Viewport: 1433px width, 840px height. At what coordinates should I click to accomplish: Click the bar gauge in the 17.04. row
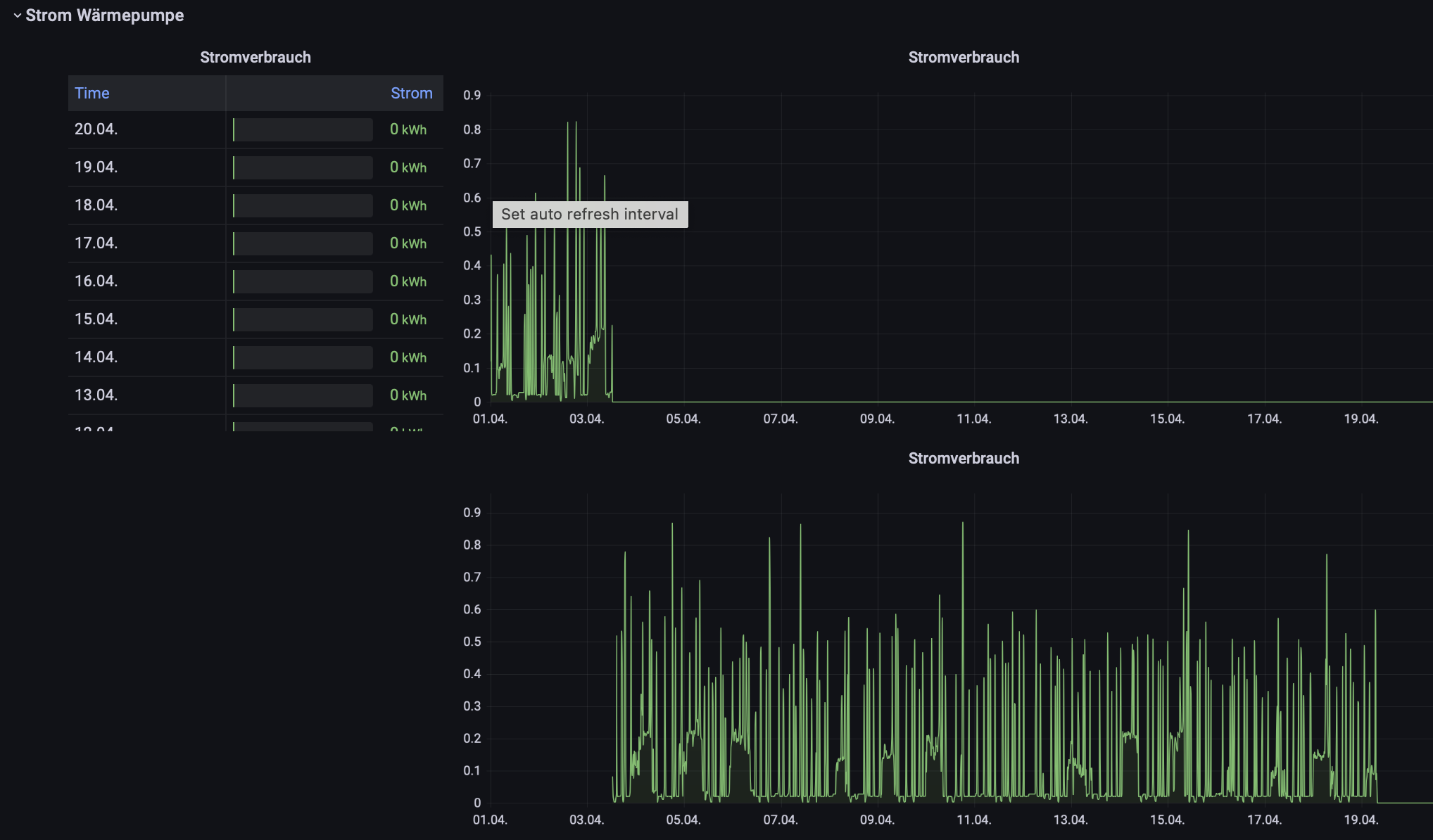pyautogui.click(x=303, y=243)
